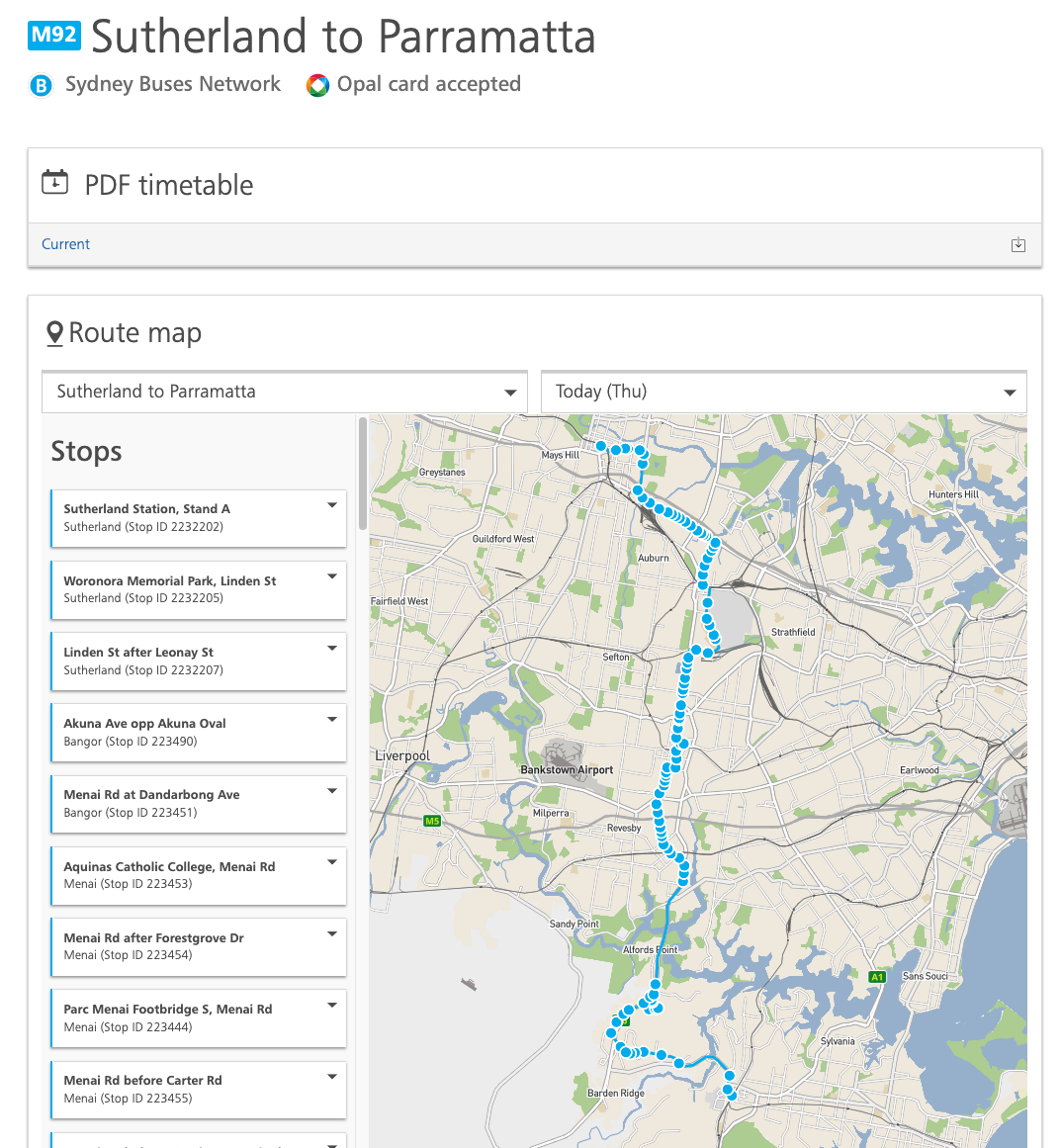1060x1148 pixels.
Task: Click the A1 road badge on map
Action: [876, 977]
